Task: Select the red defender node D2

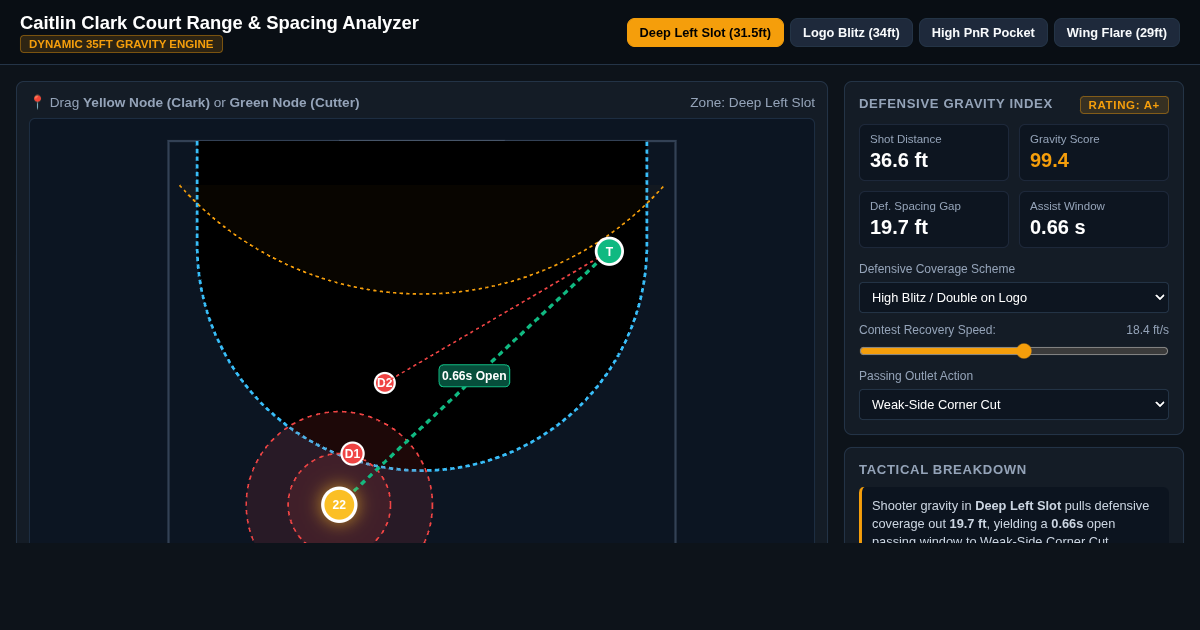Action: pos(385,383)
